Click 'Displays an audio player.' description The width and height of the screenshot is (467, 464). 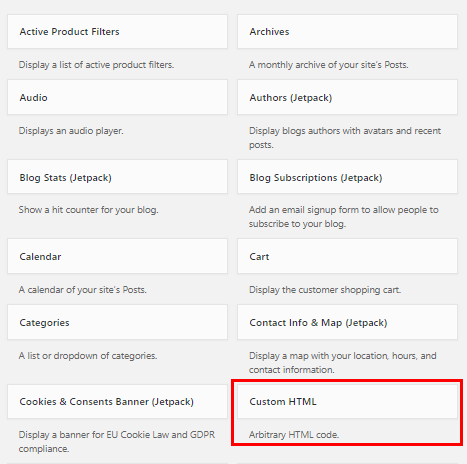click(71, 131)
